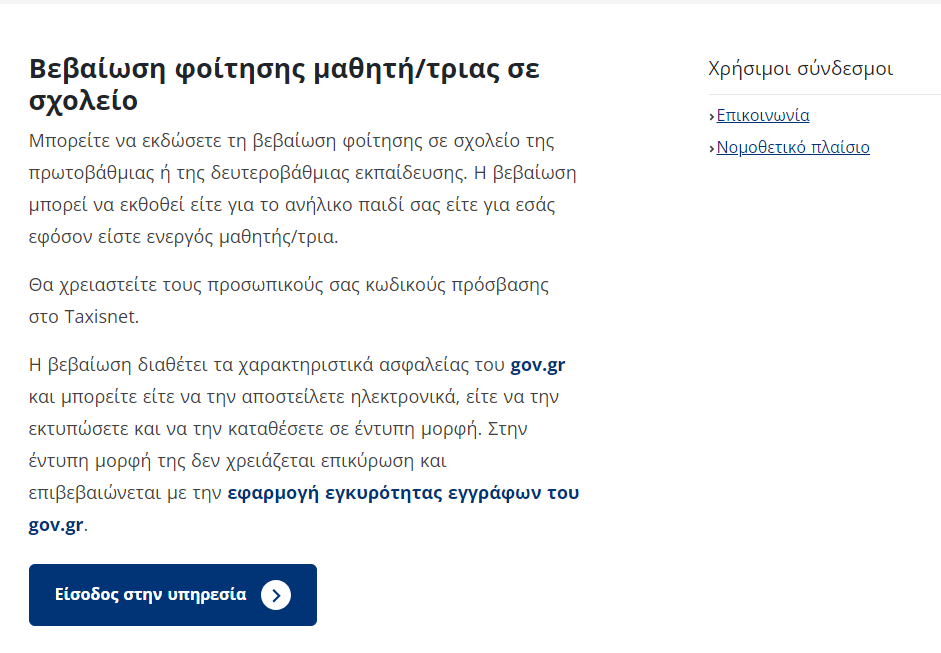Open the Επικοινωνία link
Screen dimensions: 941x653
click(763, 115)
